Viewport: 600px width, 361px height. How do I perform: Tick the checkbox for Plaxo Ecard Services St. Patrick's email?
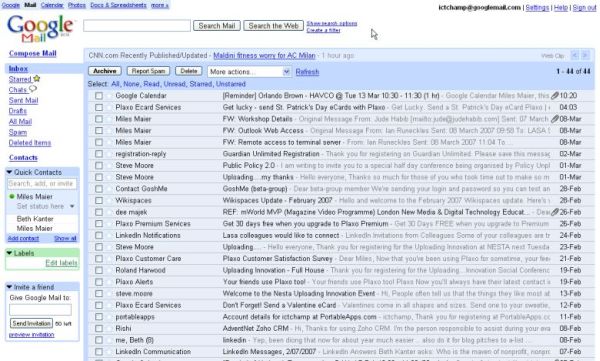coord(99,107)
